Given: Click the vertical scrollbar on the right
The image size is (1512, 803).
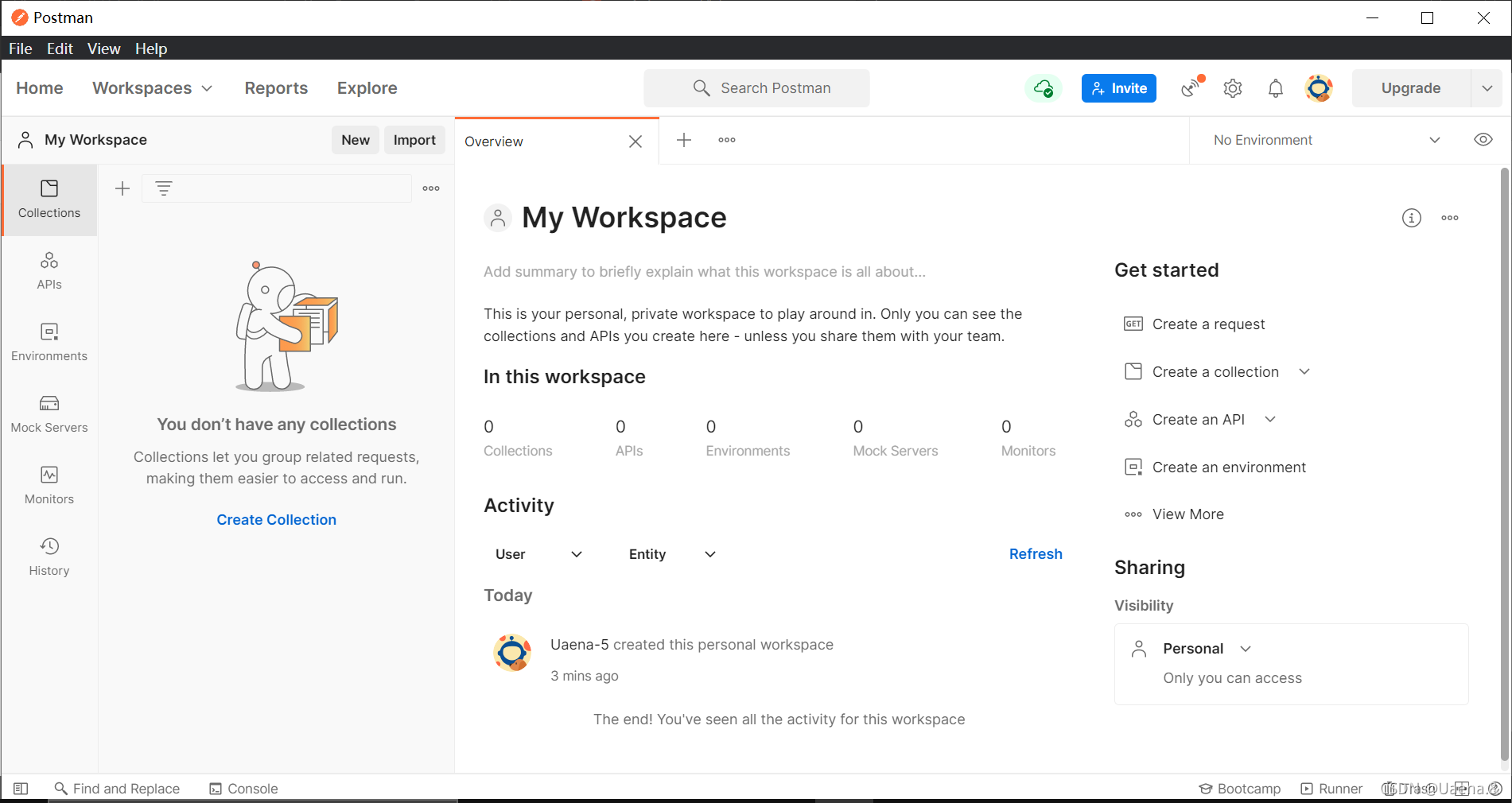Looking at the screenshot, I should click(1504, 465).
